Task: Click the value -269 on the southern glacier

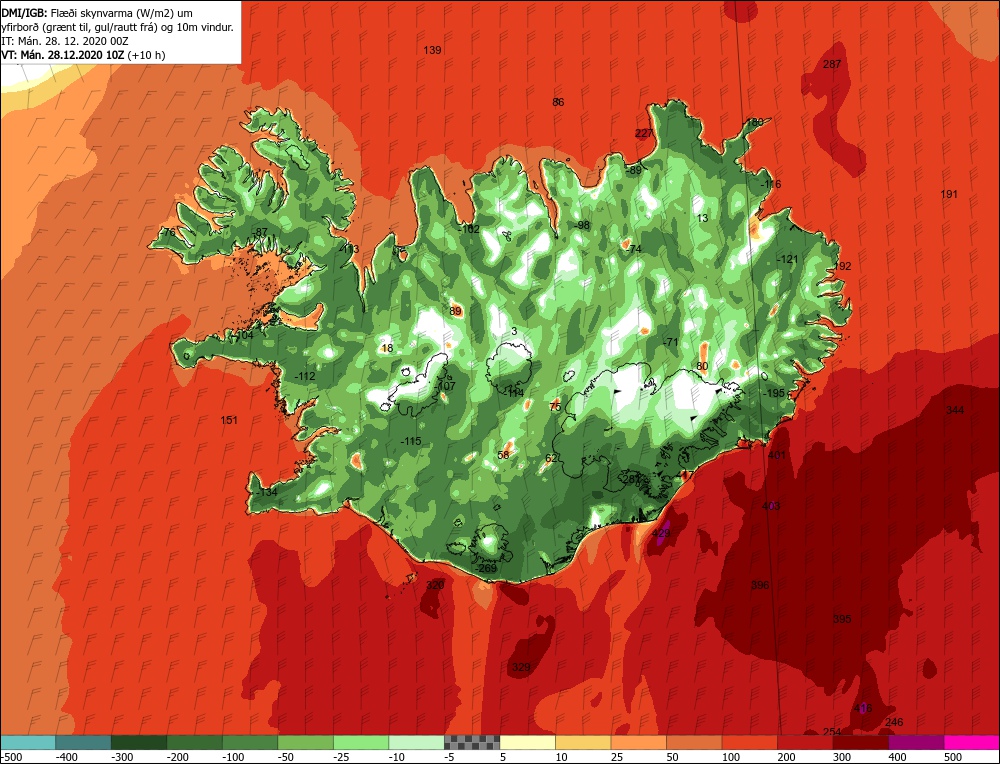Action: pos(485,568)
